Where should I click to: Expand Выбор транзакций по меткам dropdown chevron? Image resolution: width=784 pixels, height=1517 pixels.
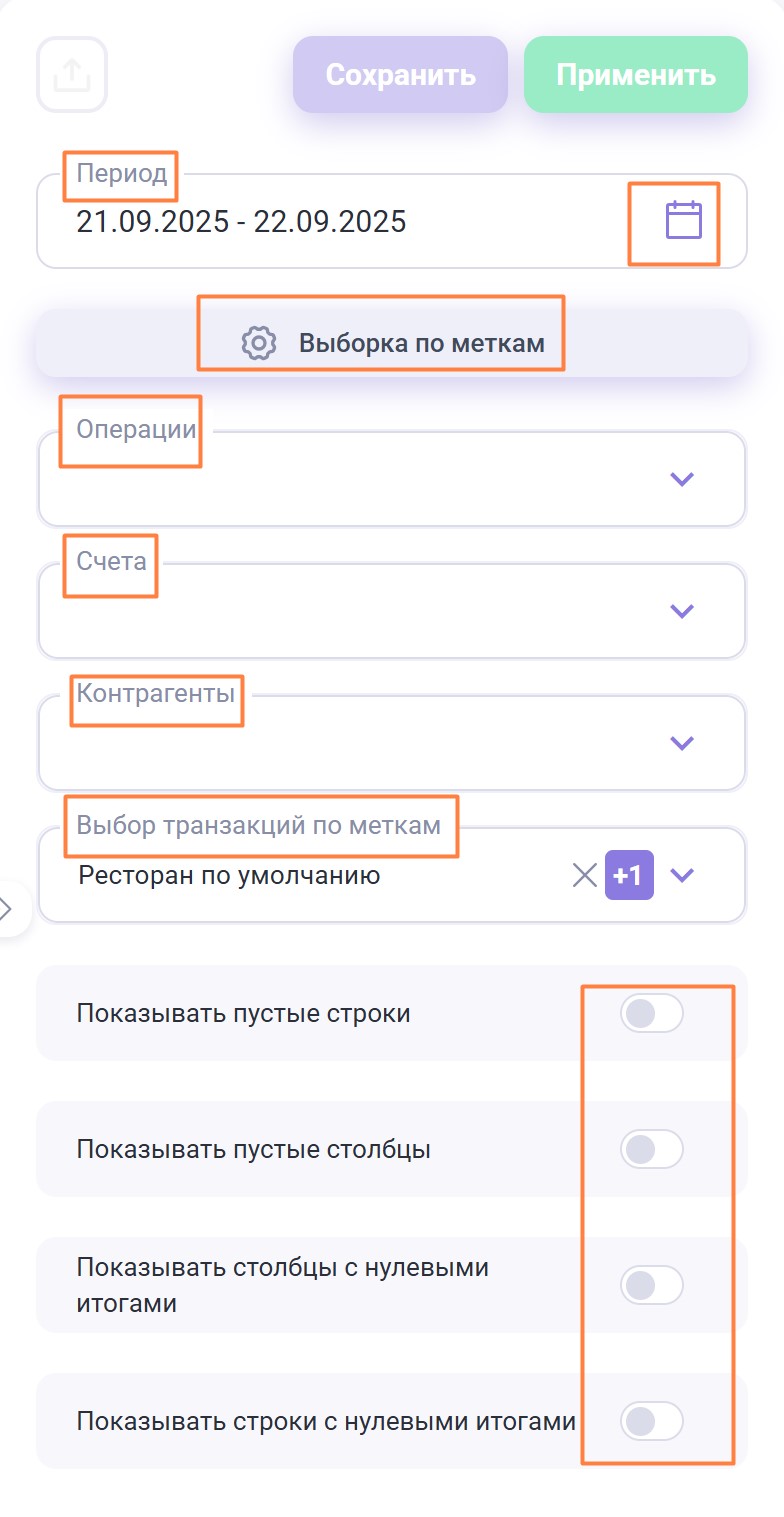pos(682,876)
